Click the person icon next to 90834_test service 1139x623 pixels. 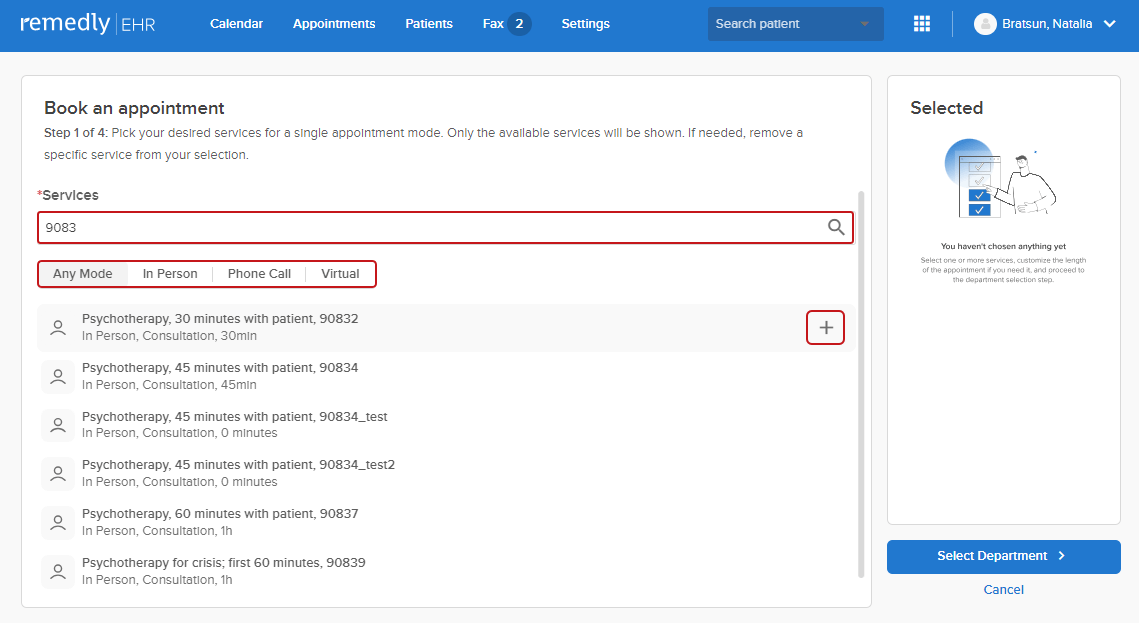tap(57, 424)
